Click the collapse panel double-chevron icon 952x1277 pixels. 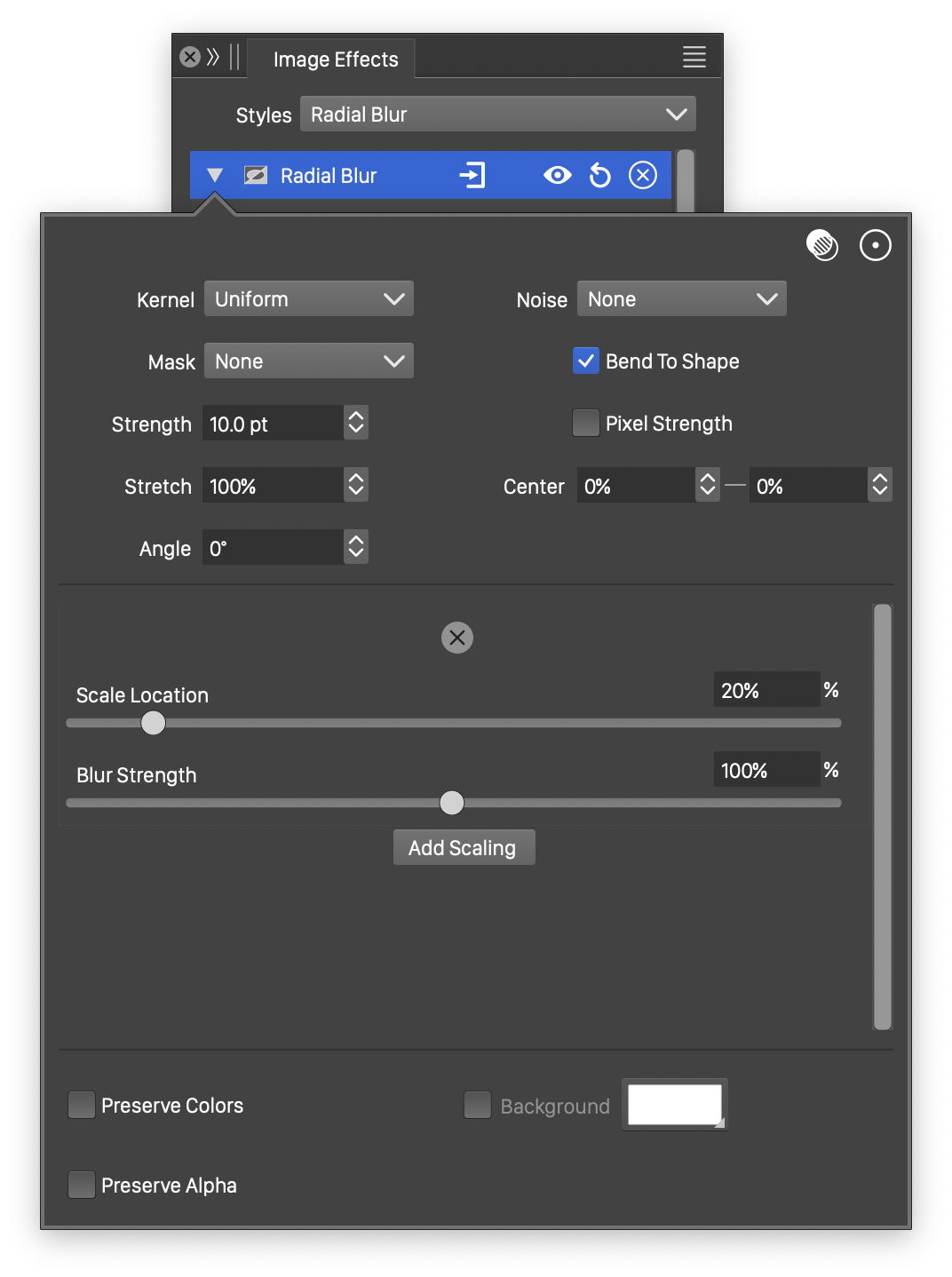click(213, 58)
